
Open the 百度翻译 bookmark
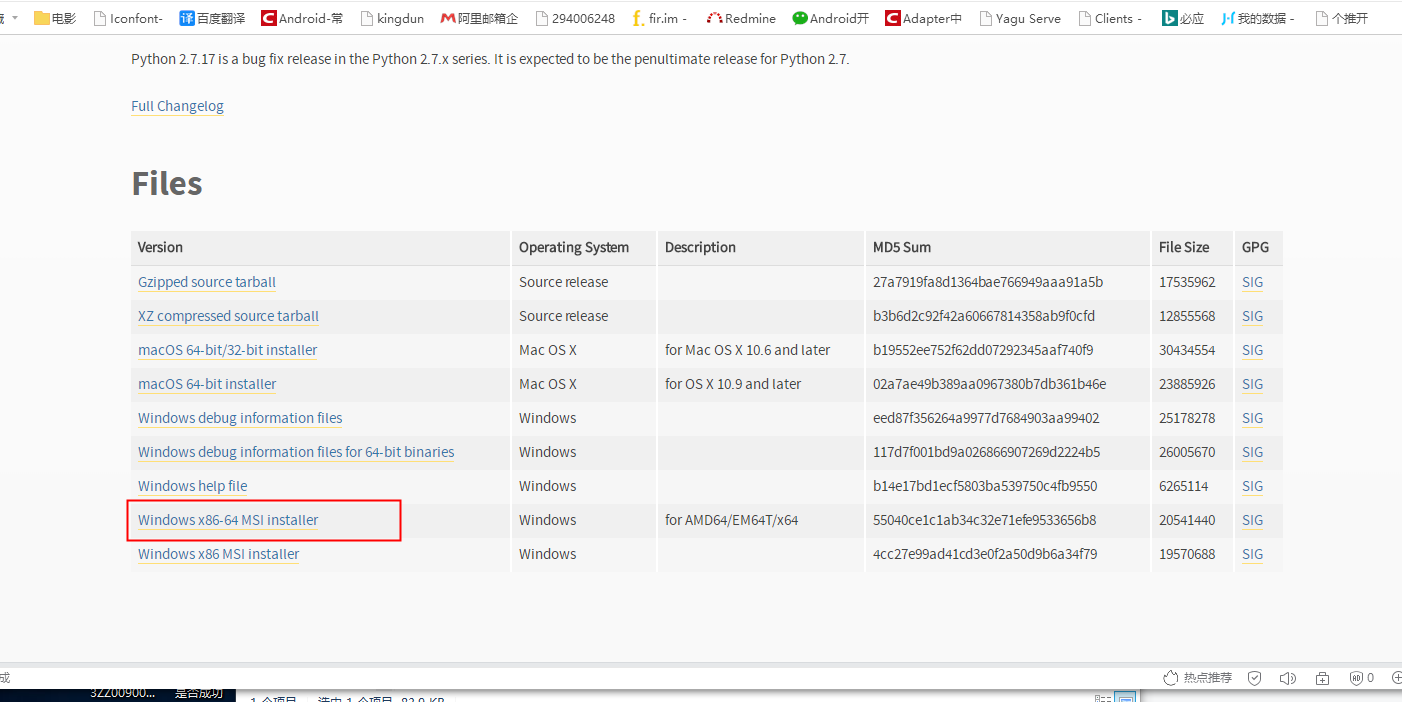(x=212, y=18)
